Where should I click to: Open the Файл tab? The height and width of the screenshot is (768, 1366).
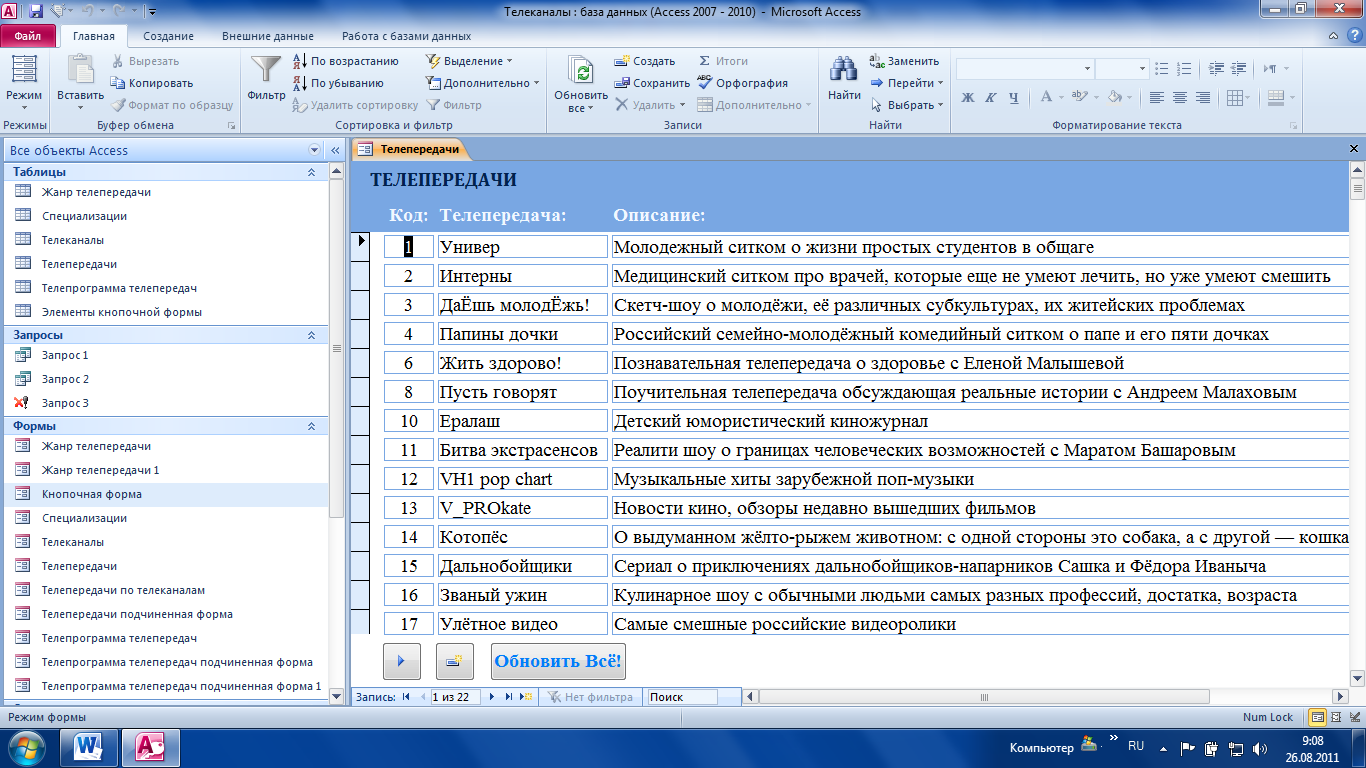[x=27, y=36]
